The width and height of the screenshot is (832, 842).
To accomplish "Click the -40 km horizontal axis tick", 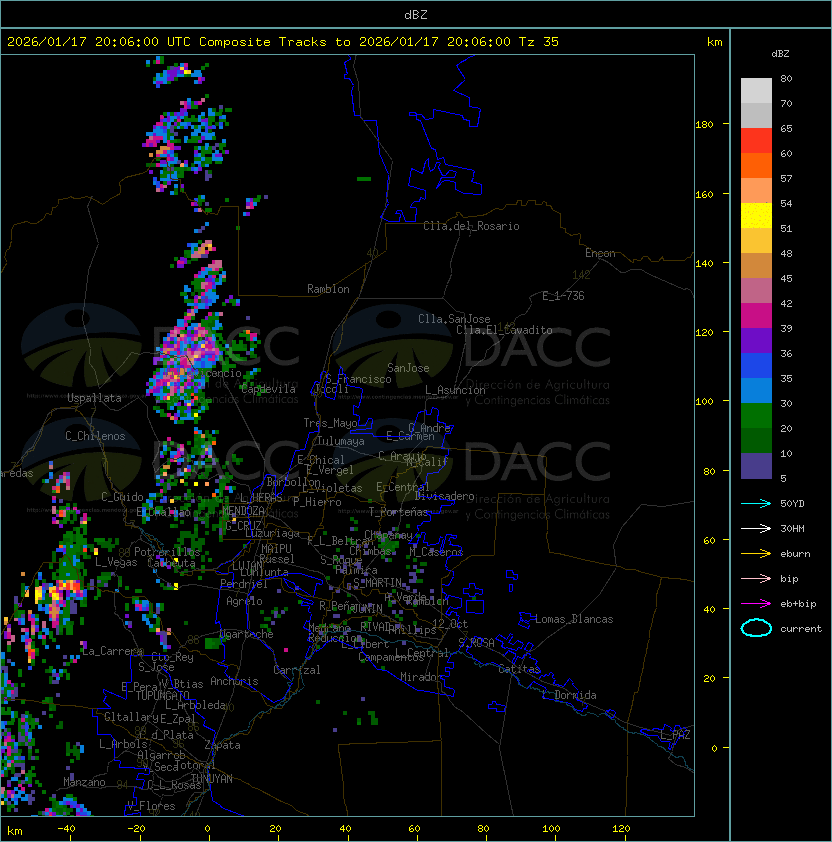I will click(x=66, y=829).
